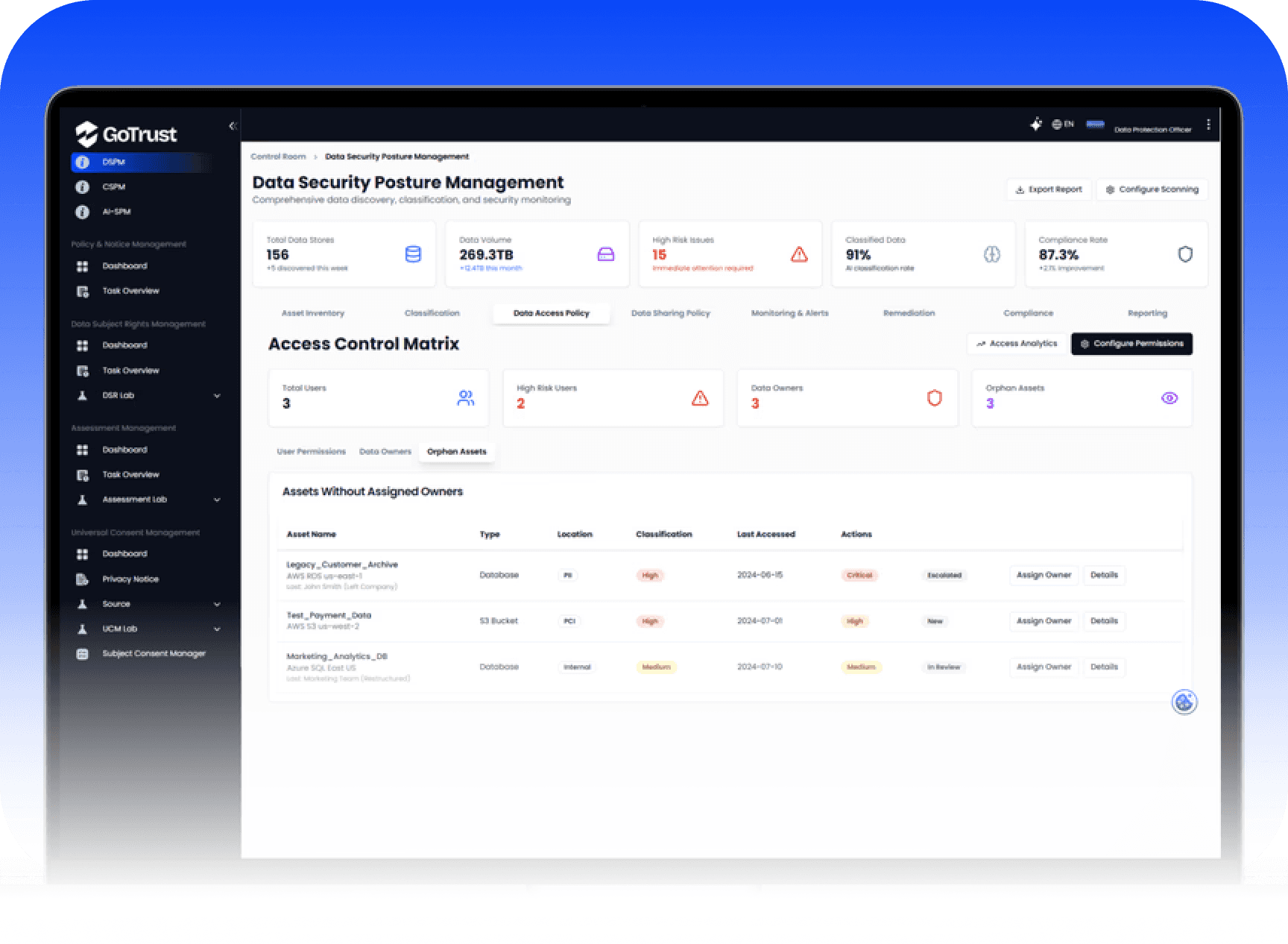Open Dashboard under Assessment Management

click(124, 450)
